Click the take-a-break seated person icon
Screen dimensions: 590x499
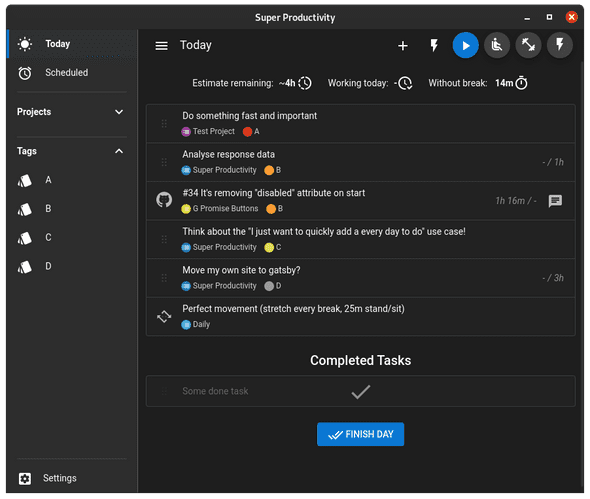(x=497, y=45)
